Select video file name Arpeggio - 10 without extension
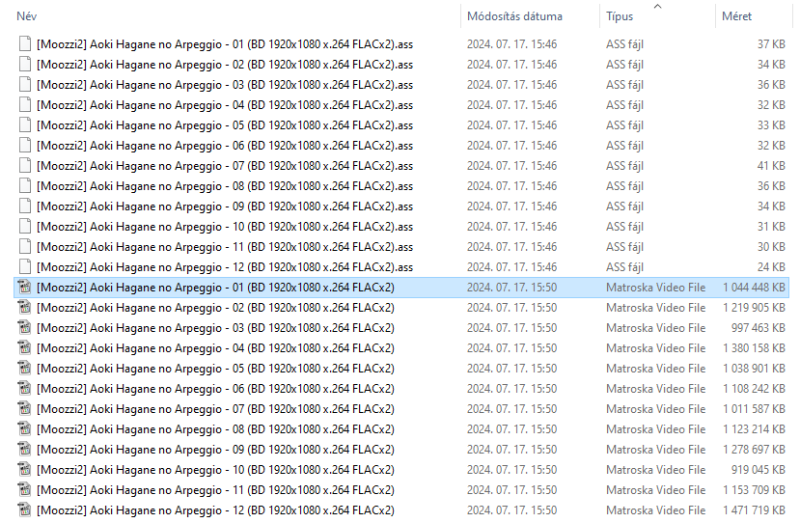This screenshot has width=800, height=523. coord(215,470)
